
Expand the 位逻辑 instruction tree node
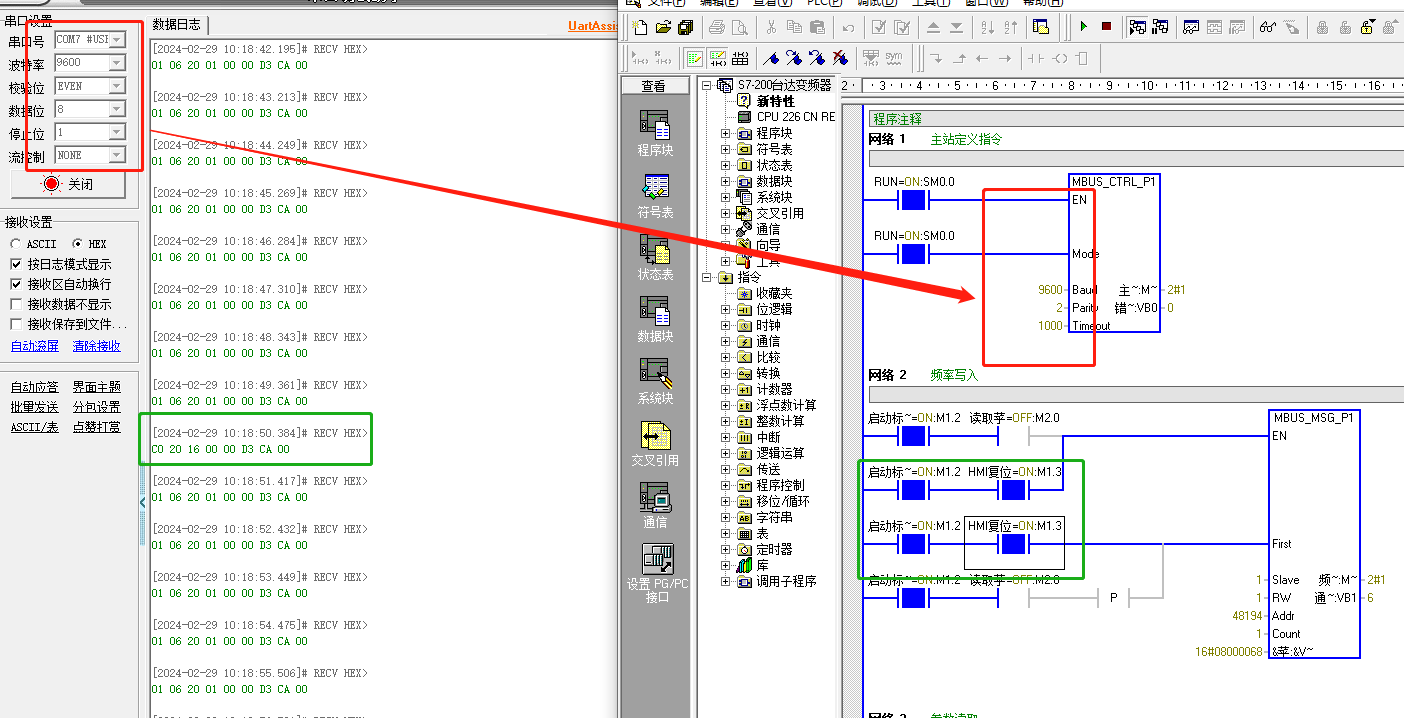(725, 309)
